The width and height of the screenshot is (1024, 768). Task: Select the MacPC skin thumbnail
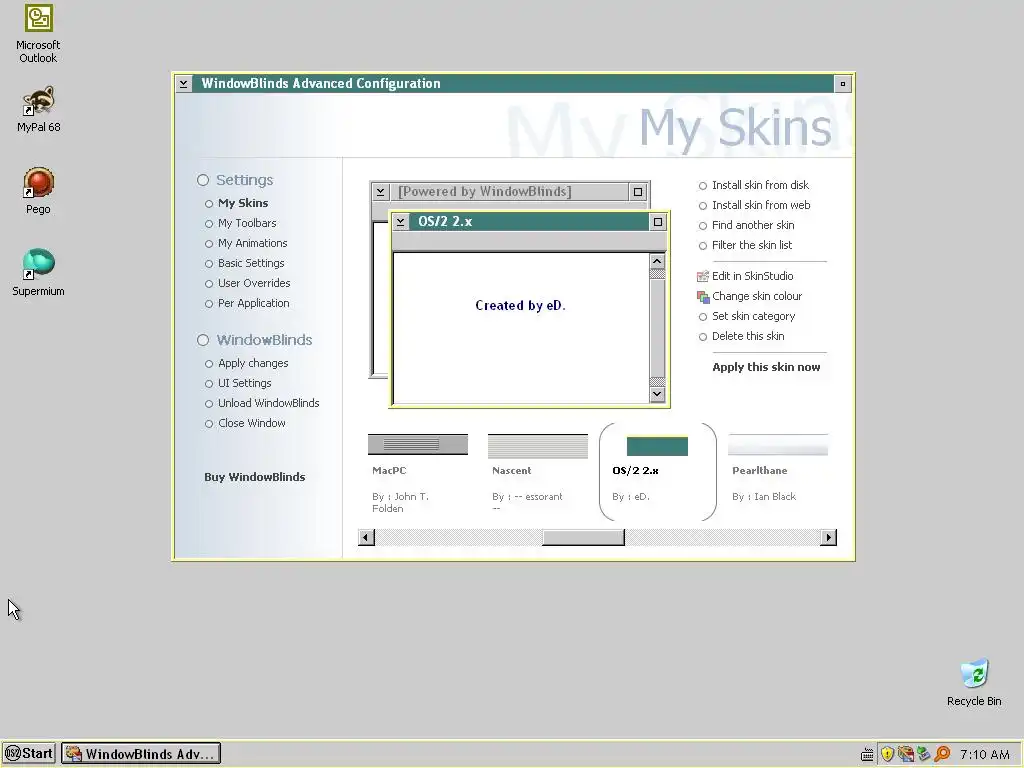coord(418,445)
